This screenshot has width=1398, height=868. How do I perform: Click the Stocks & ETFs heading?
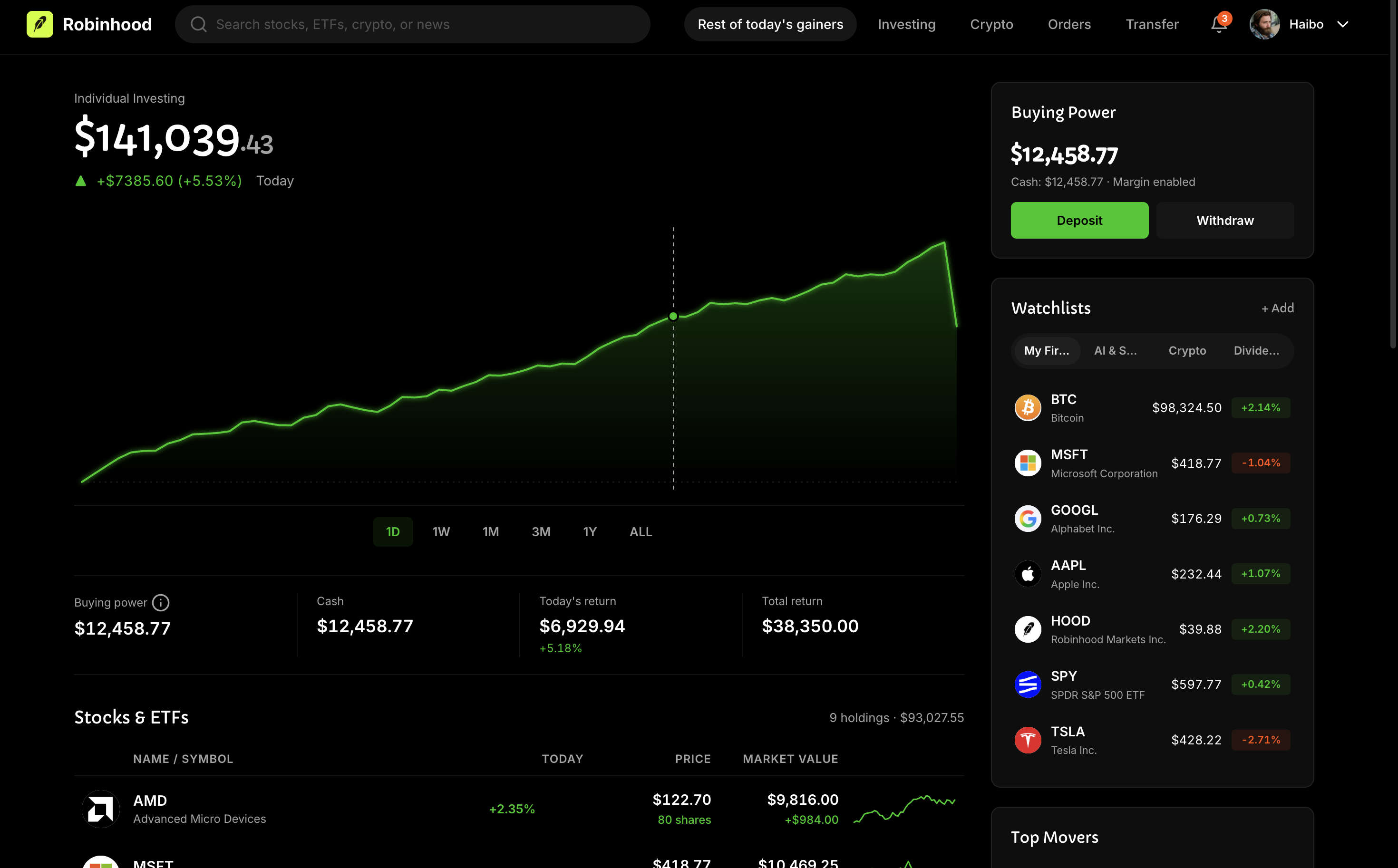[131, 718]
